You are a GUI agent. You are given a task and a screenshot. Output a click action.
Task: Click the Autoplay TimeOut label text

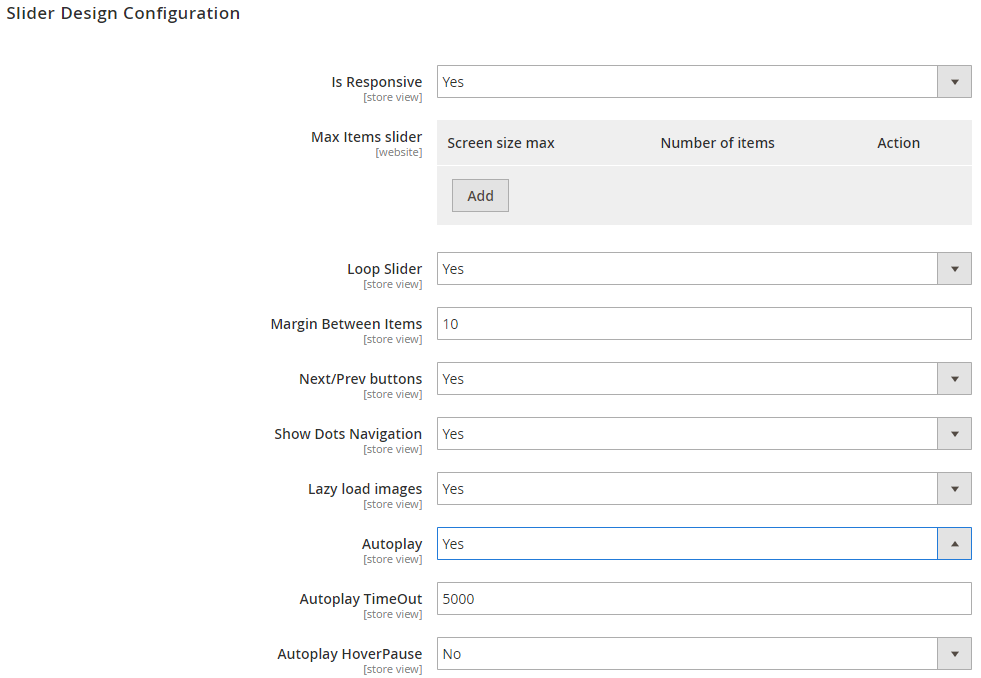coord(360,599)
